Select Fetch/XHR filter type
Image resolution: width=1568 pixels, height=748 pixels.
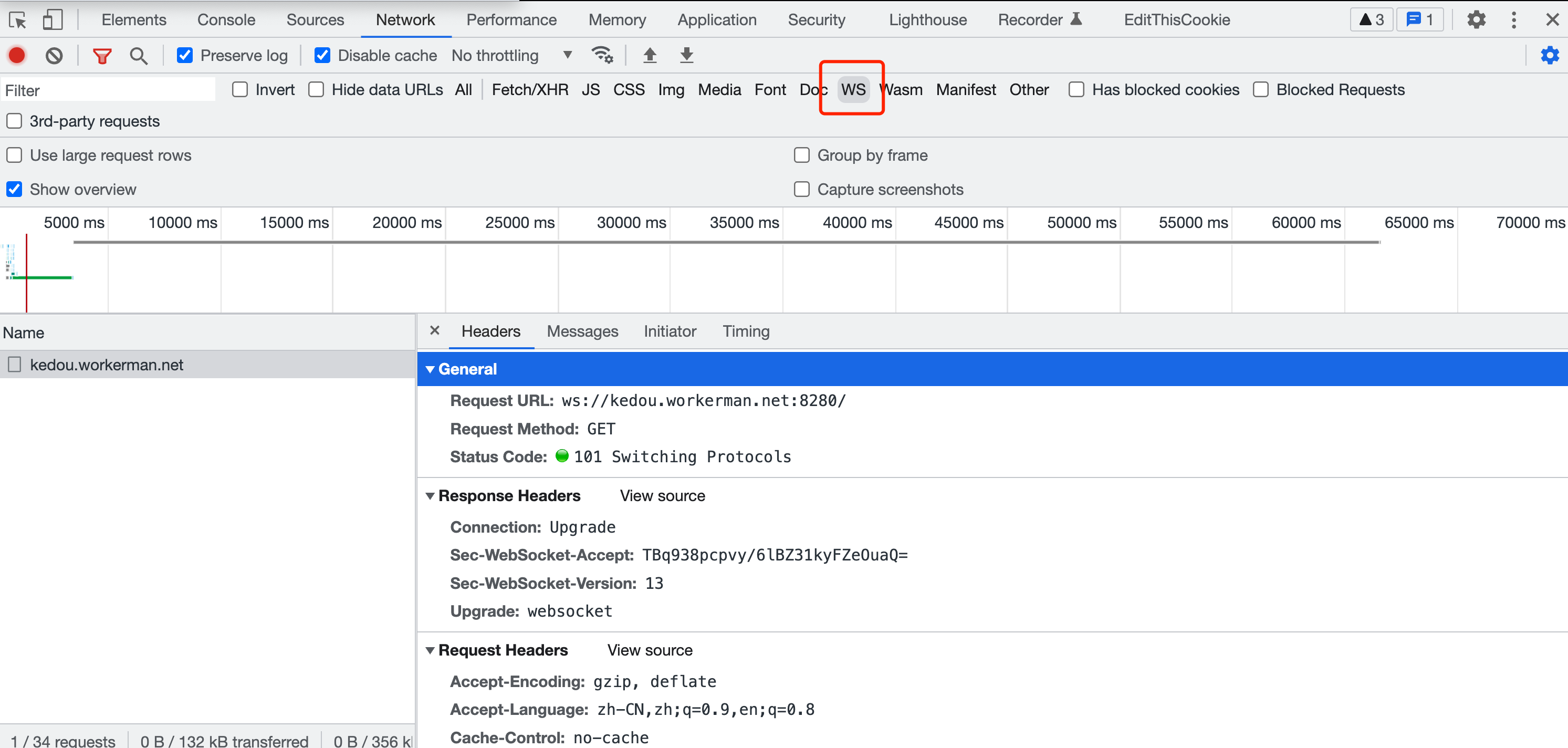[x=529, y=89]
